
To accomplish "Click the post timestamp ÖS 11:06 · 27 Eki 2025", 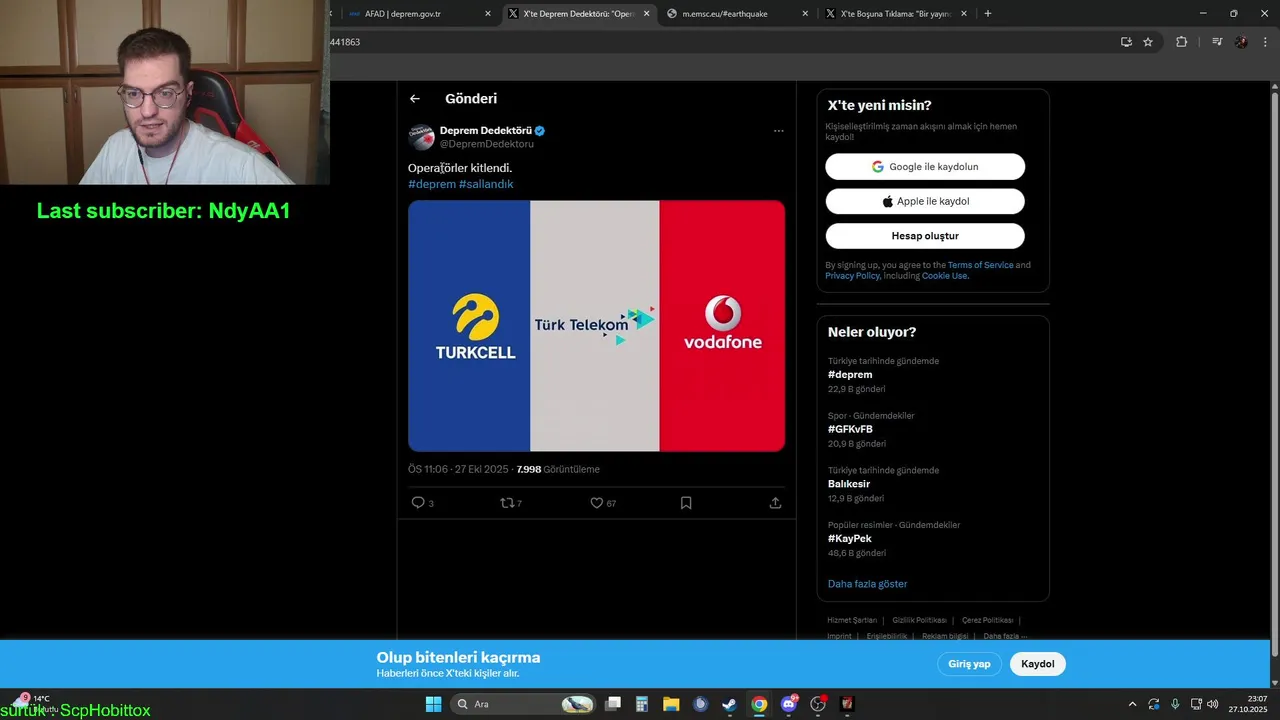I will point(458,469).
